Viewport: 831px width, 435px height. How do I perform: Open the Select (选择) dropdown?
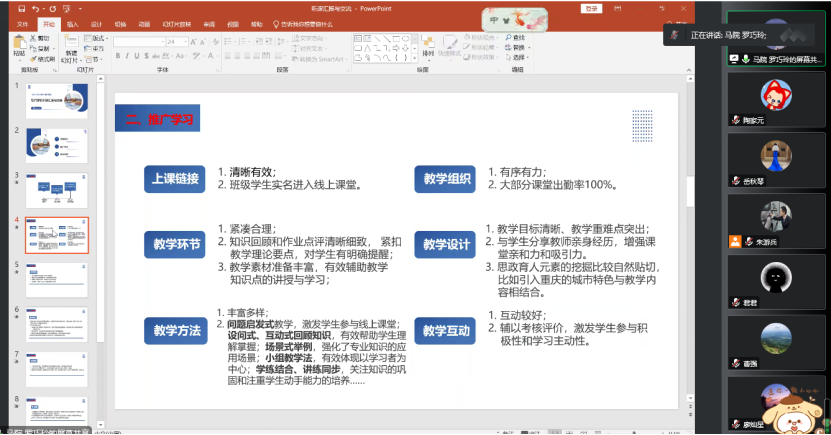517,57
